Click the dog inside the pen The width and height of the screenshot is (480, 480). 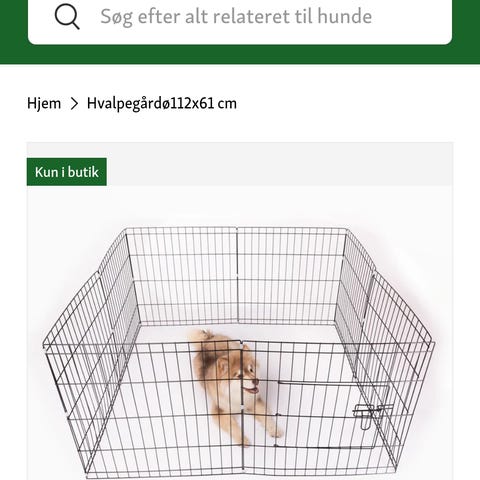233,385
